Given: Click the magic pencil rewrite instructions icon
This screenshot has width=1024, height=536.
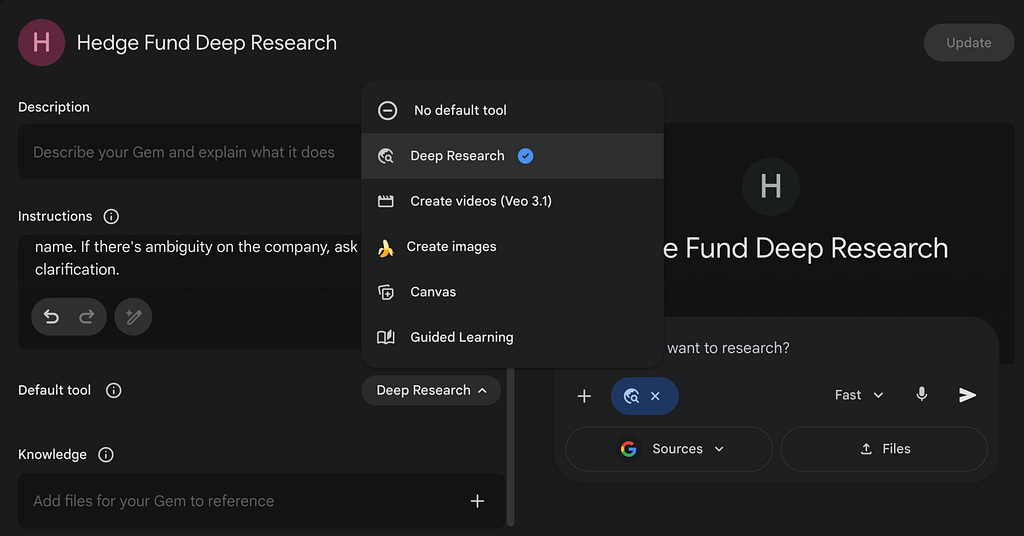Looking at the screenshot, I should pos(133,317).
